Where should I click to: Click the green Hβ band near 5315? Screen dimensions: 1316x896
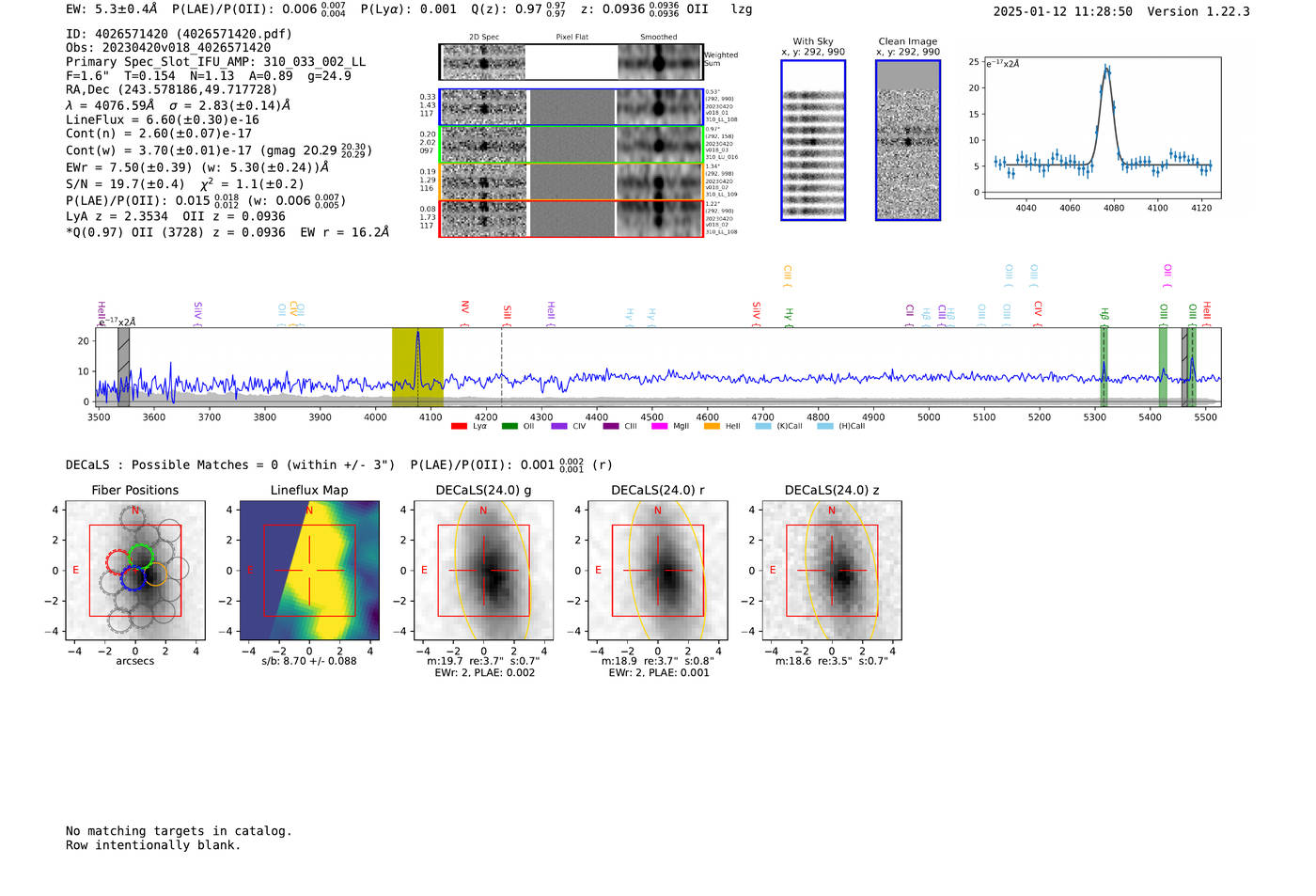(x=1104, y=367)
